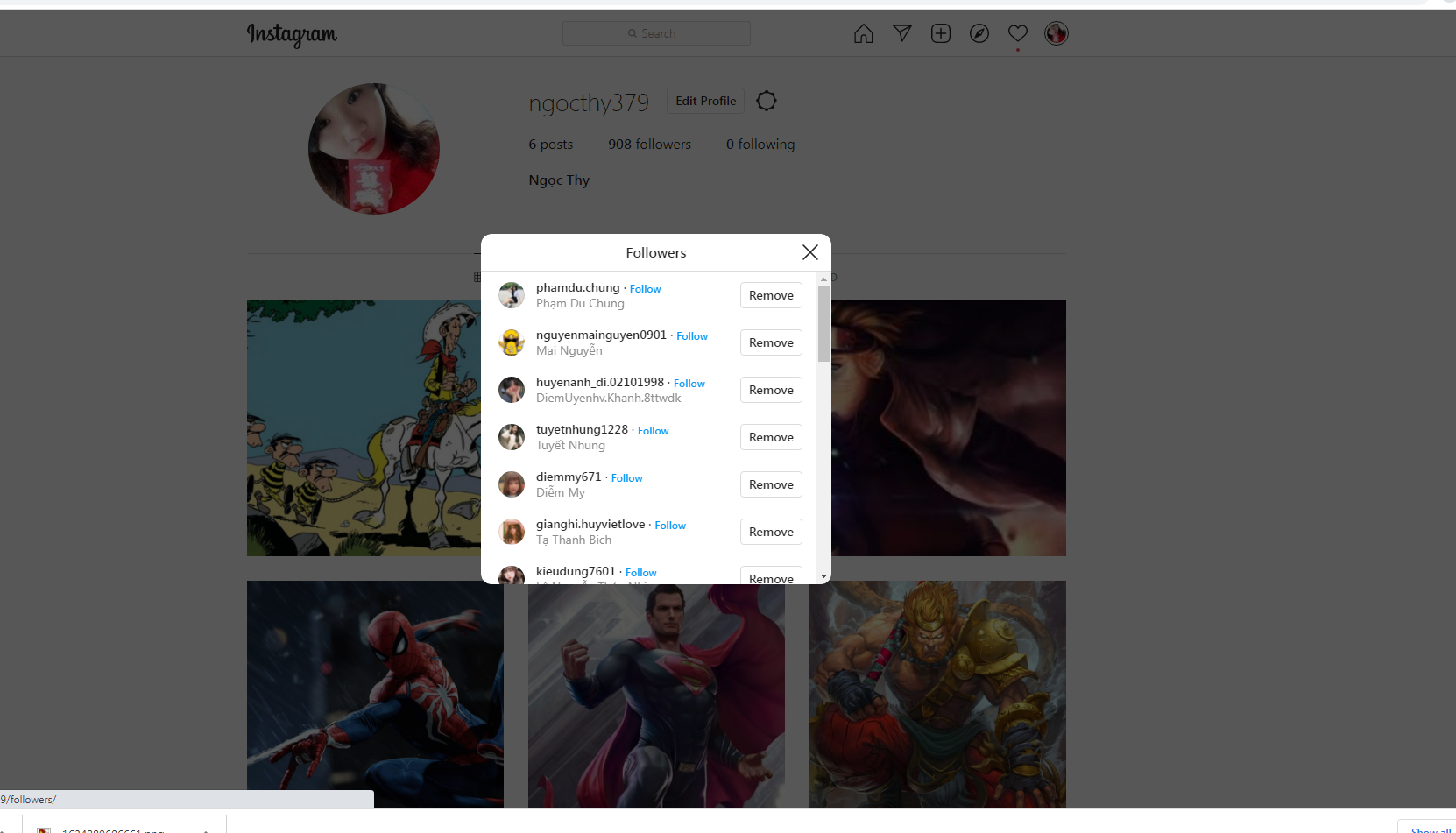
Task: Remove follower huyenanh_di.02101998
Action: (x=771, y=390)
